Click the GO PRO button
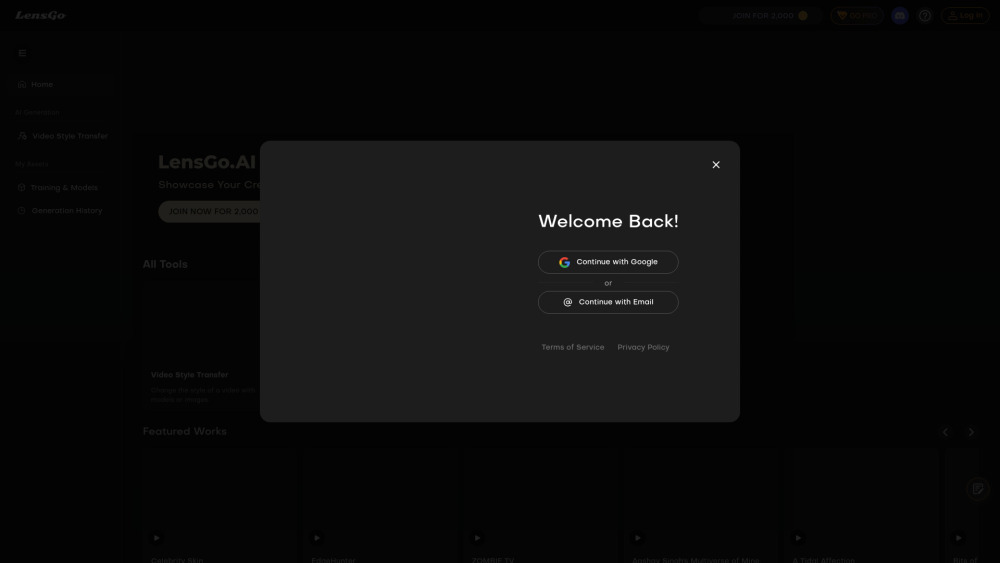This screenshot has width=1000, height=563. coord(856,16)
